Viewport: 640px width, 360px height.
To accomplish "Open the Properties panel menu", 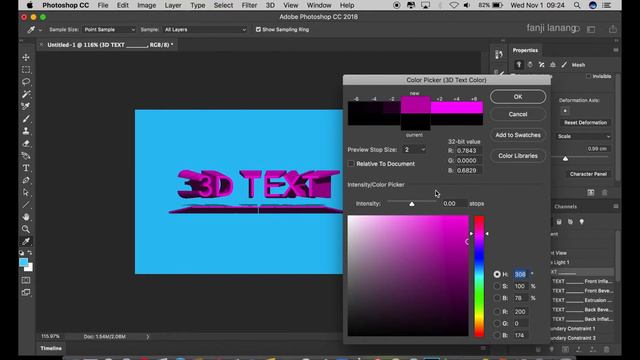I will pyautogui.click(x=616, y=50).
